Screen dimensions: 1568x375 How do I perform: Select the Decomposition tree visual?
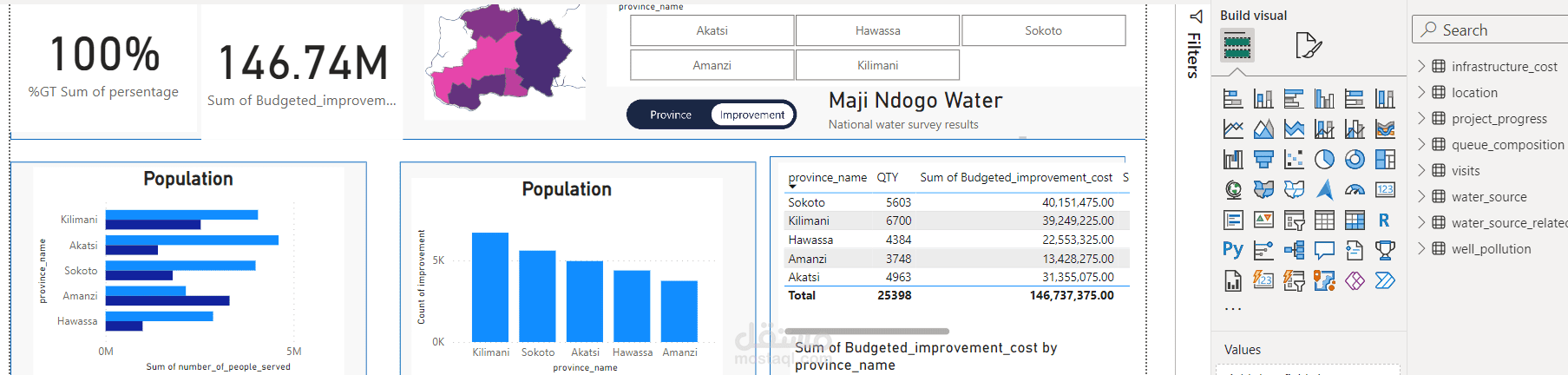(1294, 250)
